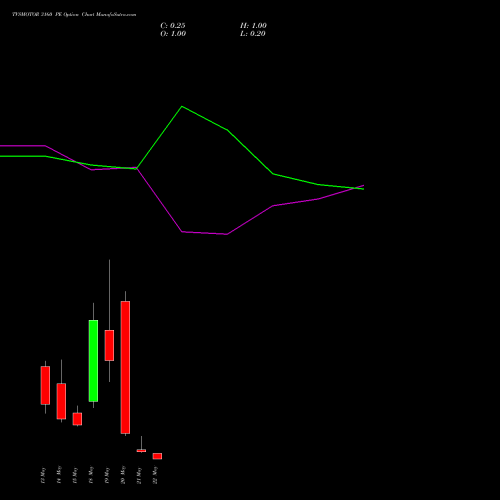
Task: Select the close value C: 0.25
Action: point(173,26)
